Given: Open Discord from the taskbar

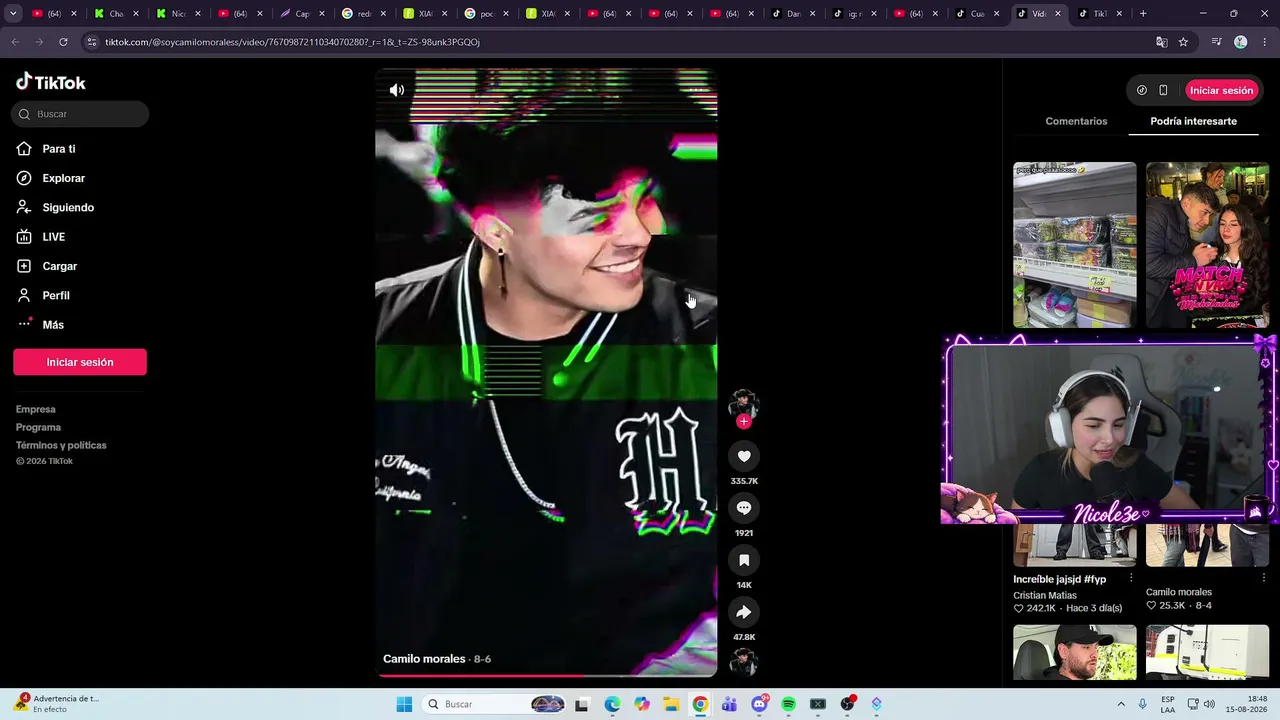Looking at the screenshot, I should coord(759,704).
